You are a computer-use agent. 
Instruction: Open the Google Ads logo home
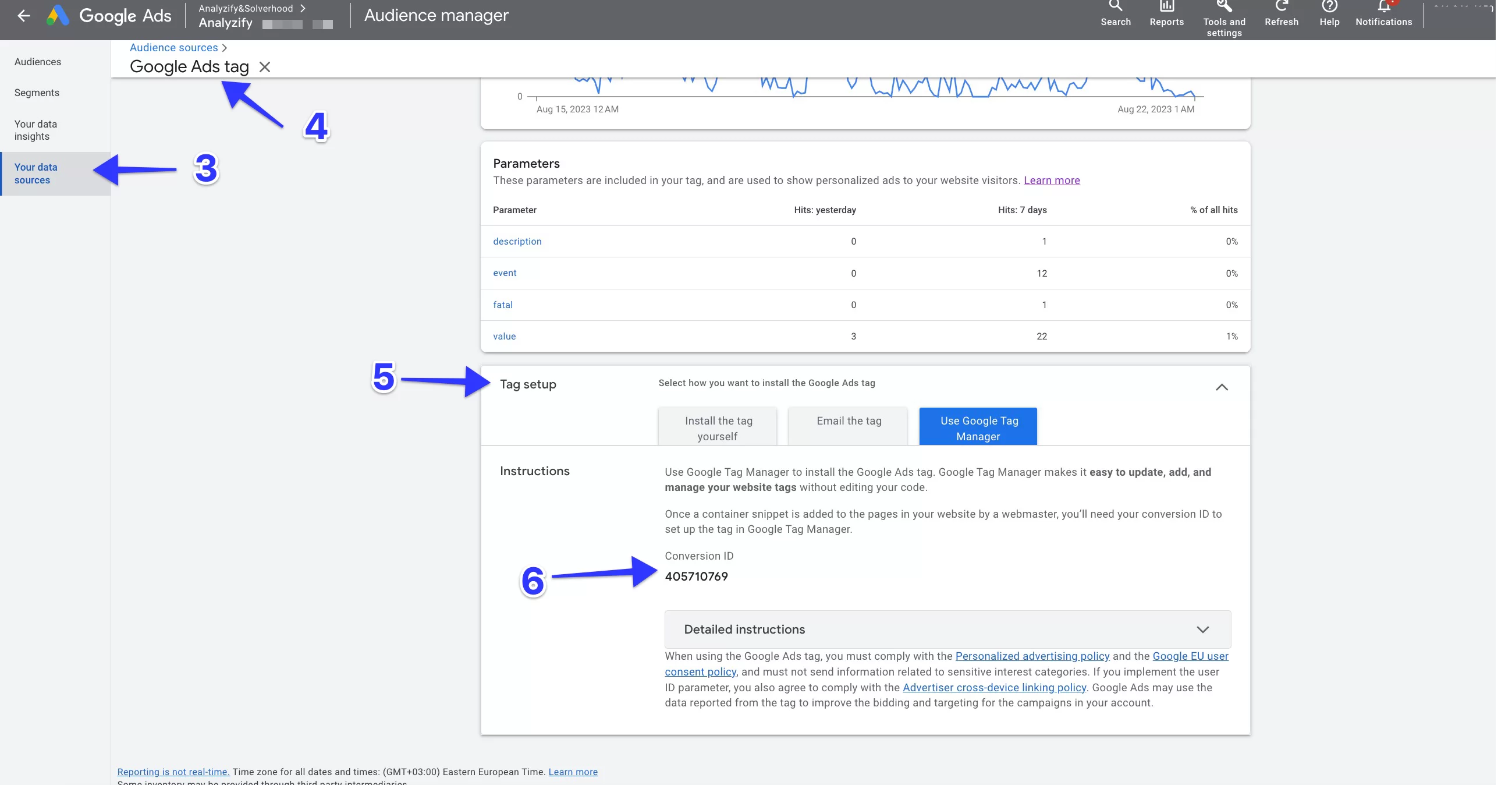click(x=109, y=16)
